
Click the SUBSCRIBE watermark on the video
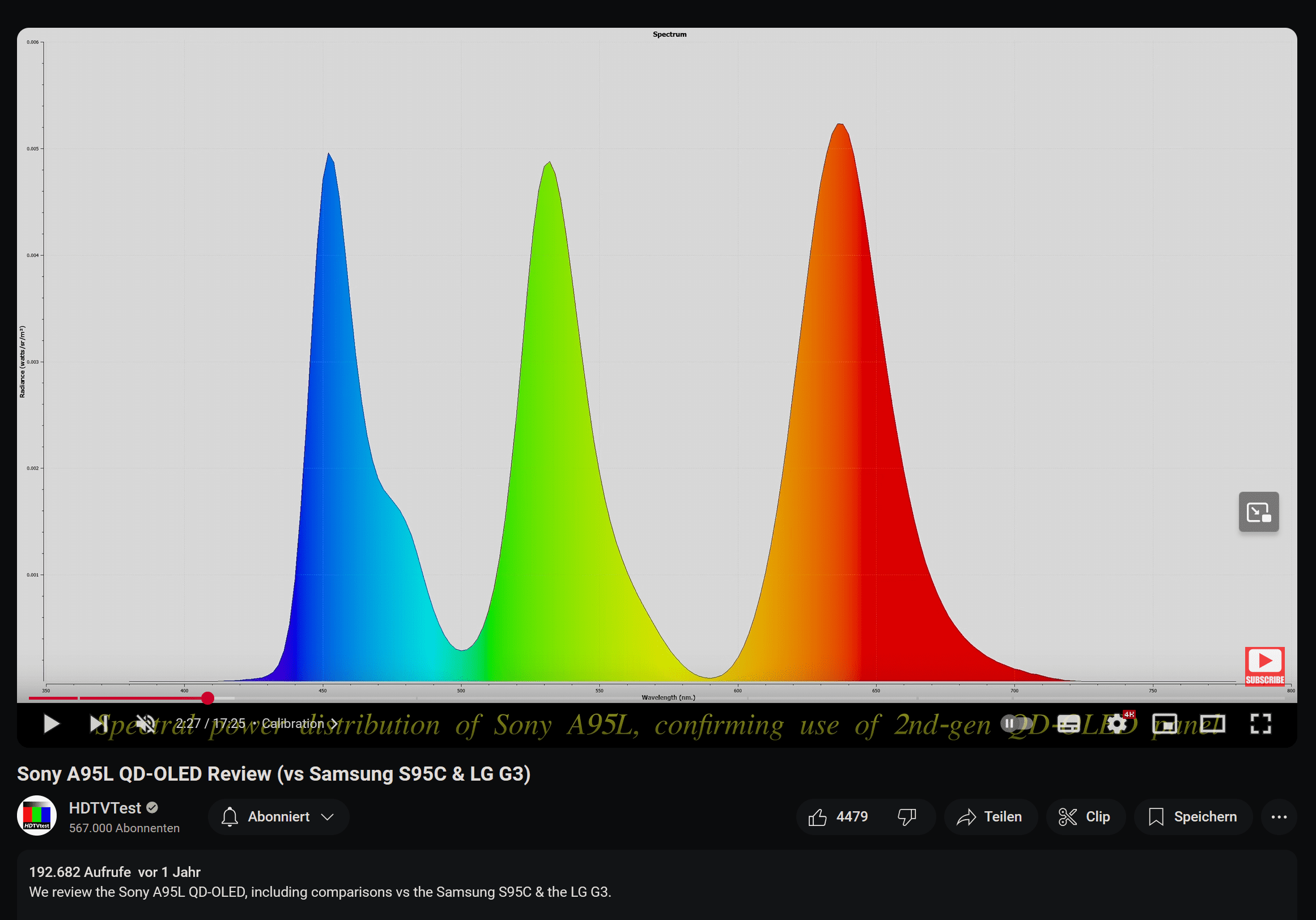pyautogui.click(x=1264, y=666)
